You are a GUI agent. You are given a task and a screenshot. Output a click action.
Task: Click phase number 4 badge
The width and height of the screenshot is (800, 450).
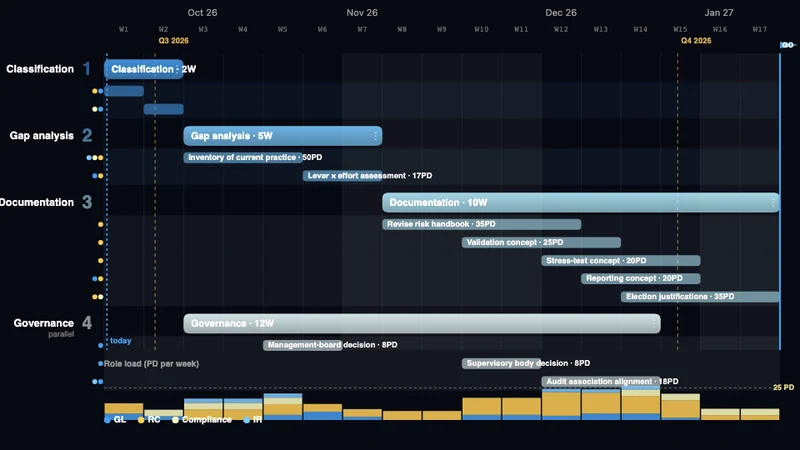pos(87,323)
